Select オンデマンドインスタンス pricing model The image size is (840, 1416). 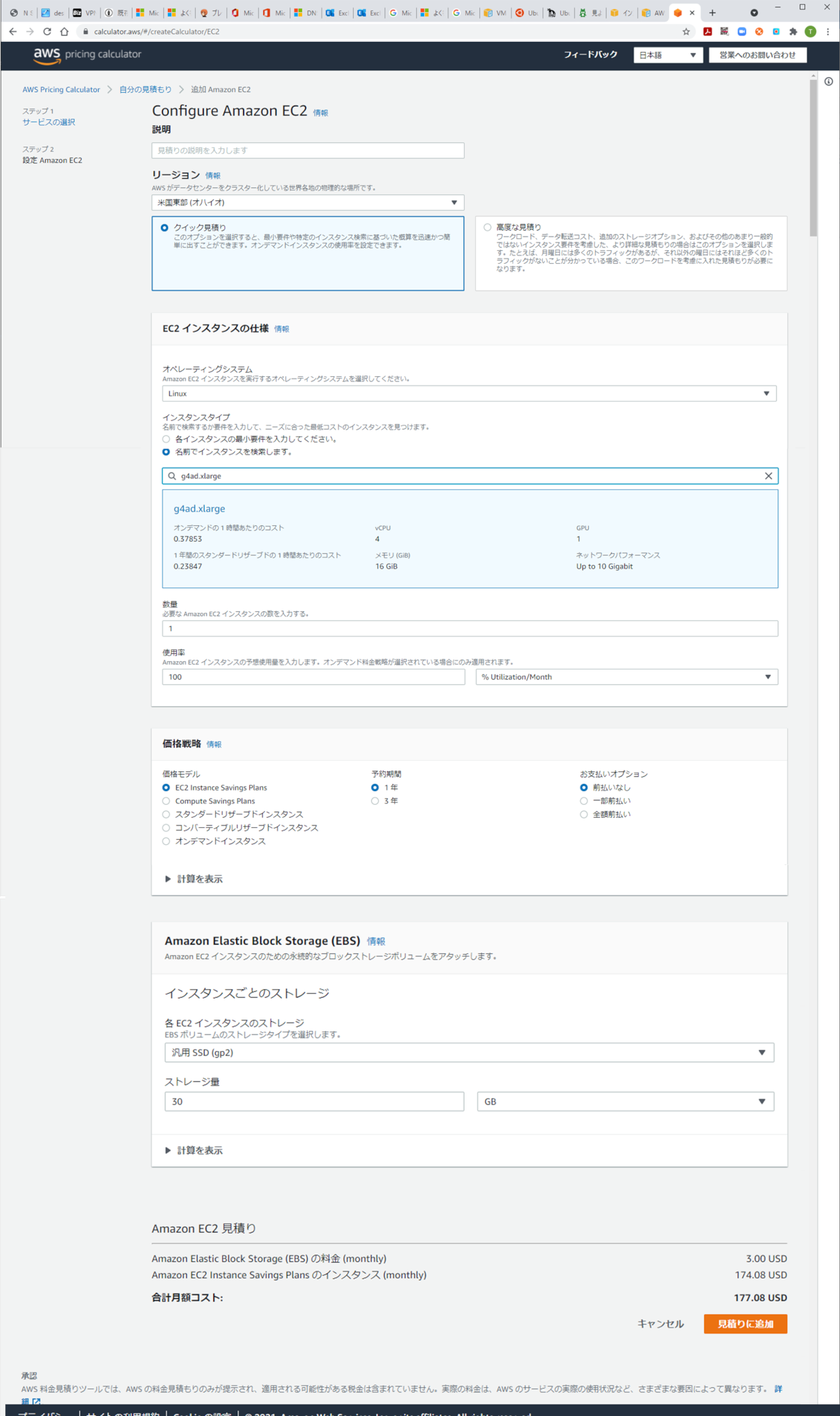pyautogui.click(x=167, y=841)
